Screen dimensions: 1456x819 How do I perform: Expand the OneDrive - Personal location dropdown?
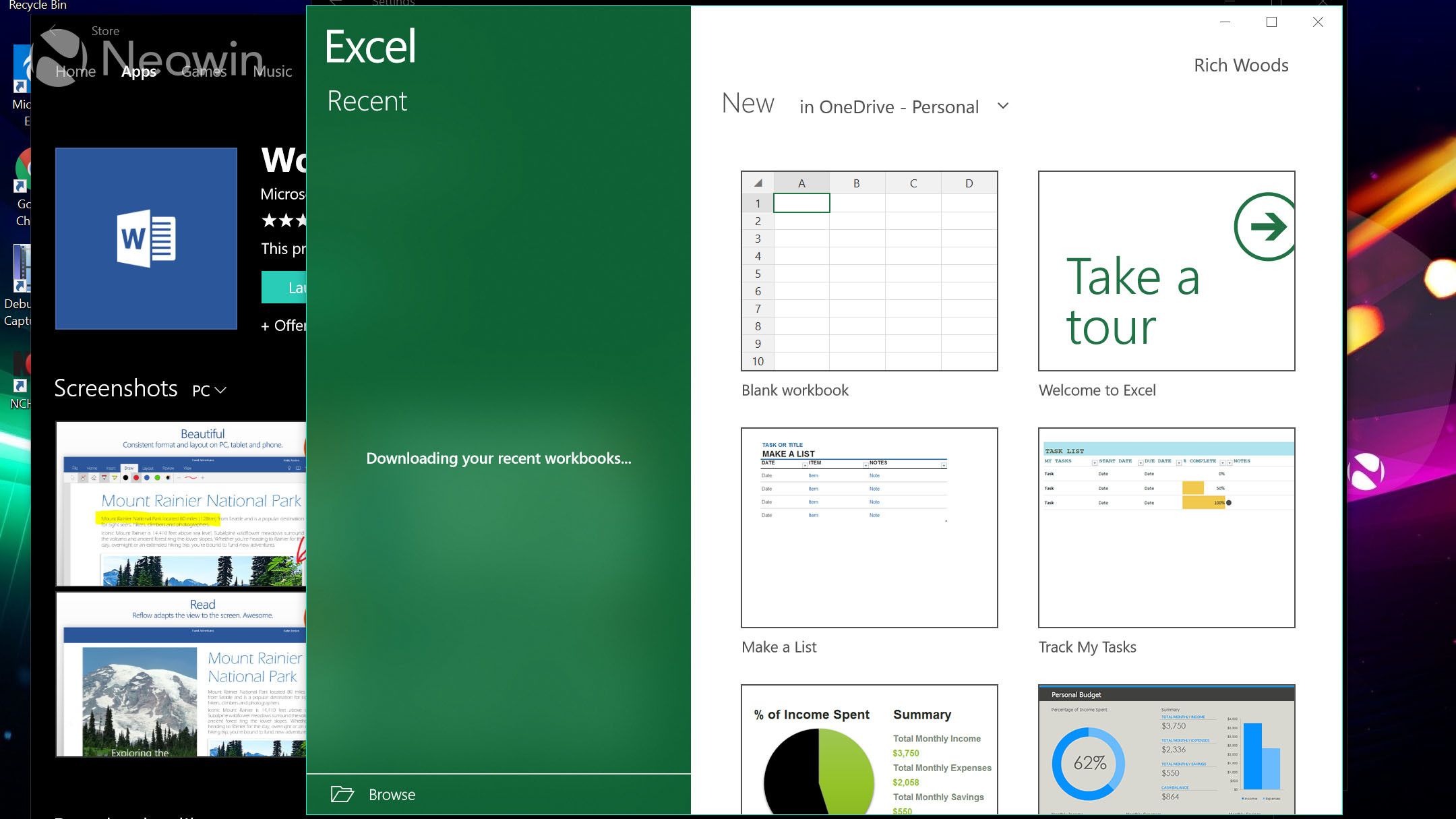coord(1002,106)
